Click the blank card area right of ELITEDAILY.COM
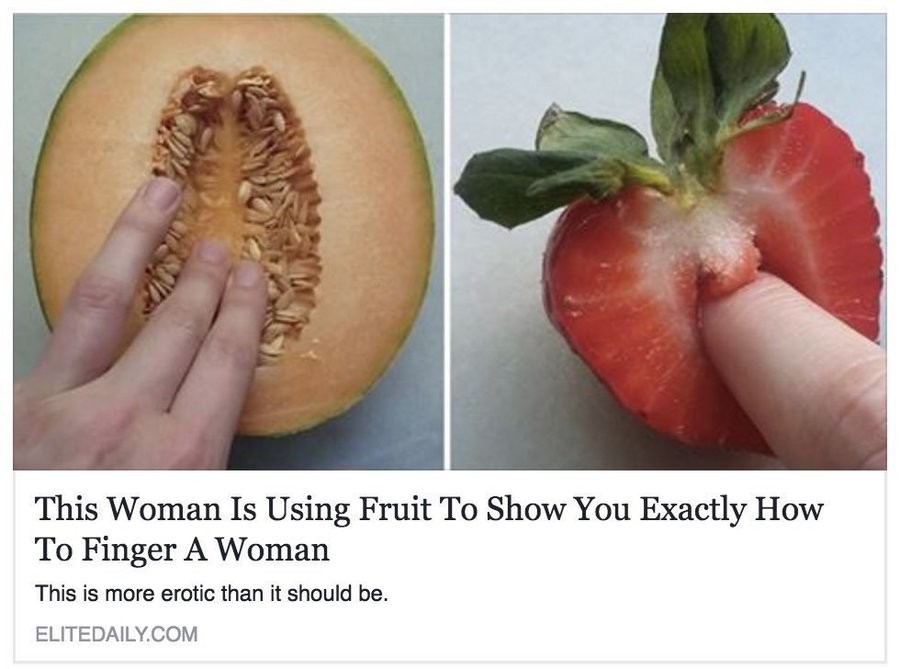Screen dimensions: 900x669 [x=540, y=634]
